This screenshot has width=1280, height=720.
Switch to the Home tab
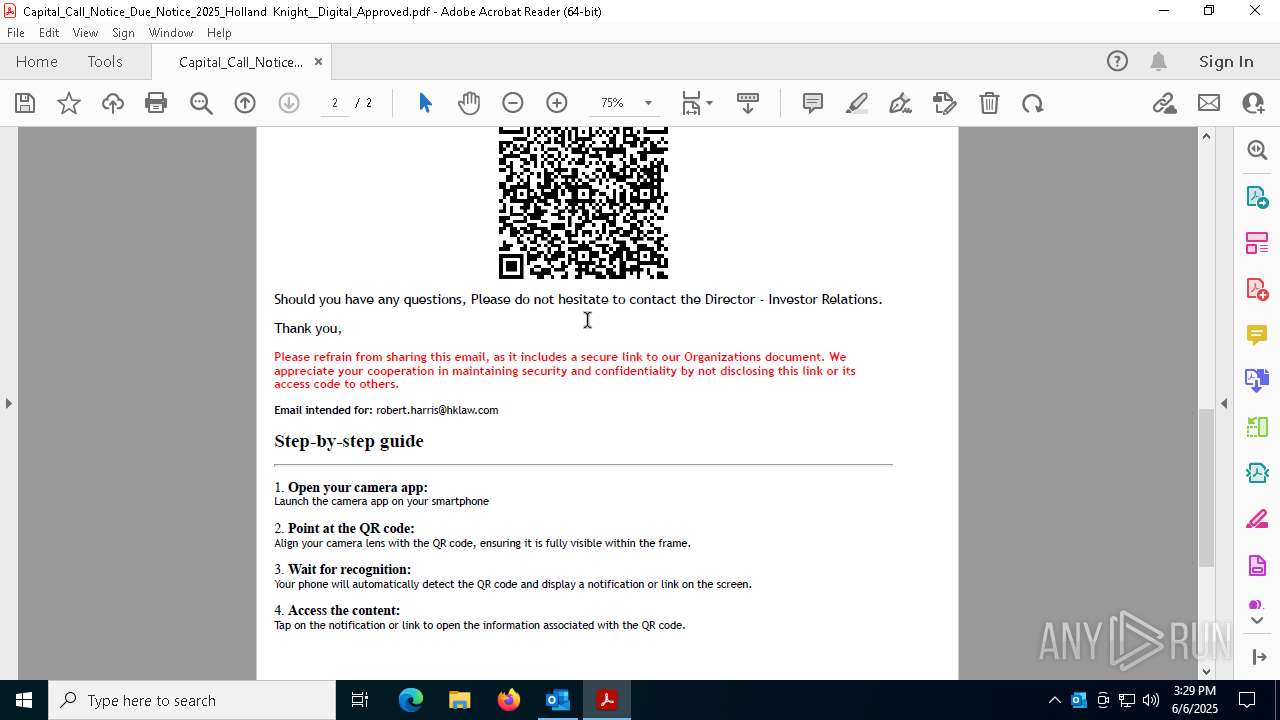pyautogui.click(x=37, y=62)
